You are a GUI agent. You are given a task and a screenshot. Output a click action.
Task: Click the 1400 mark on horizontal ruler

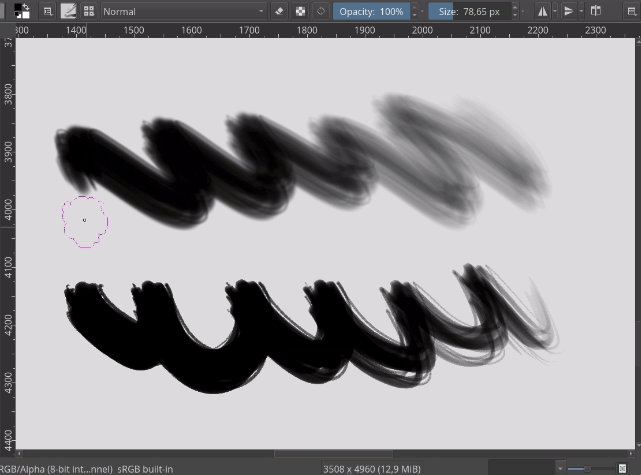click(x=76, y=30)
